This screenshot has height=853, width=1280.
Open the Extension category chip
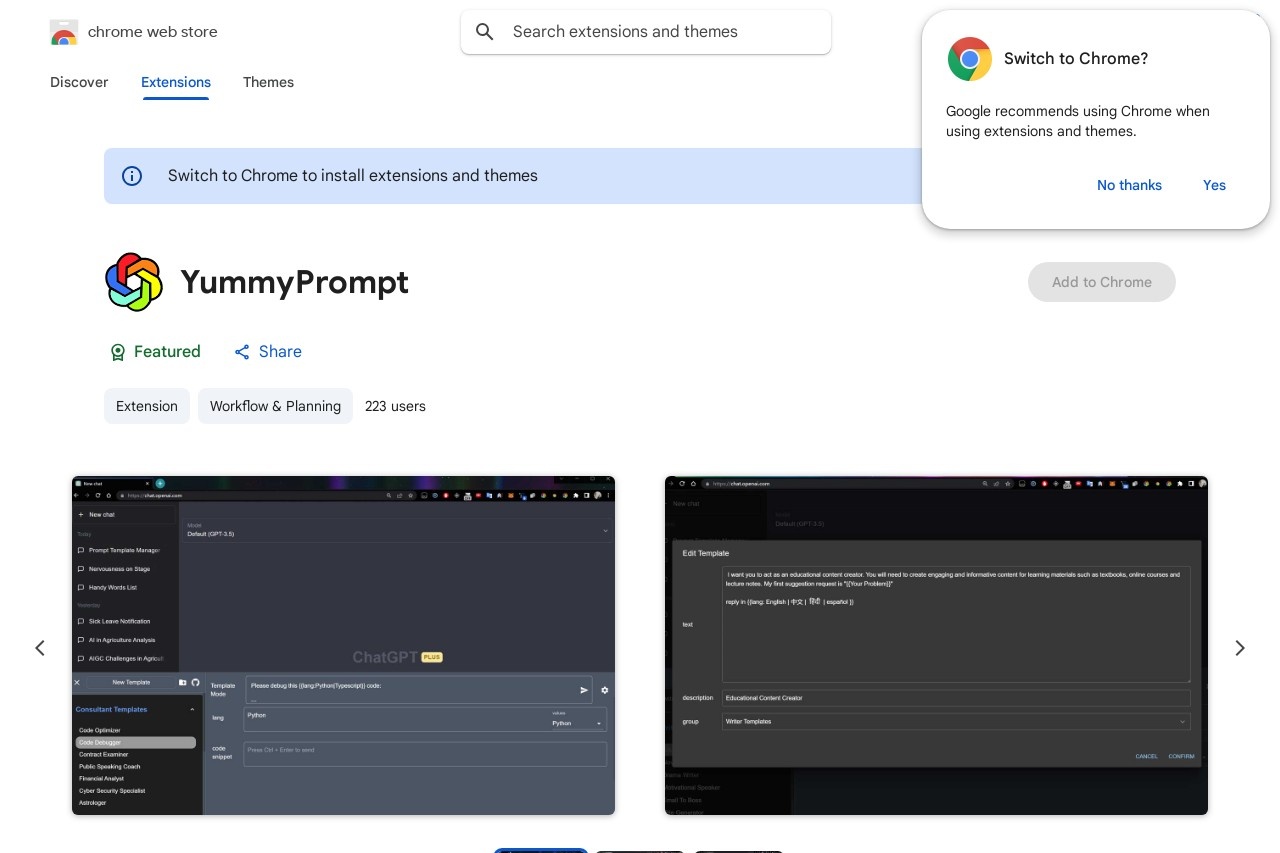click(147, 406)
